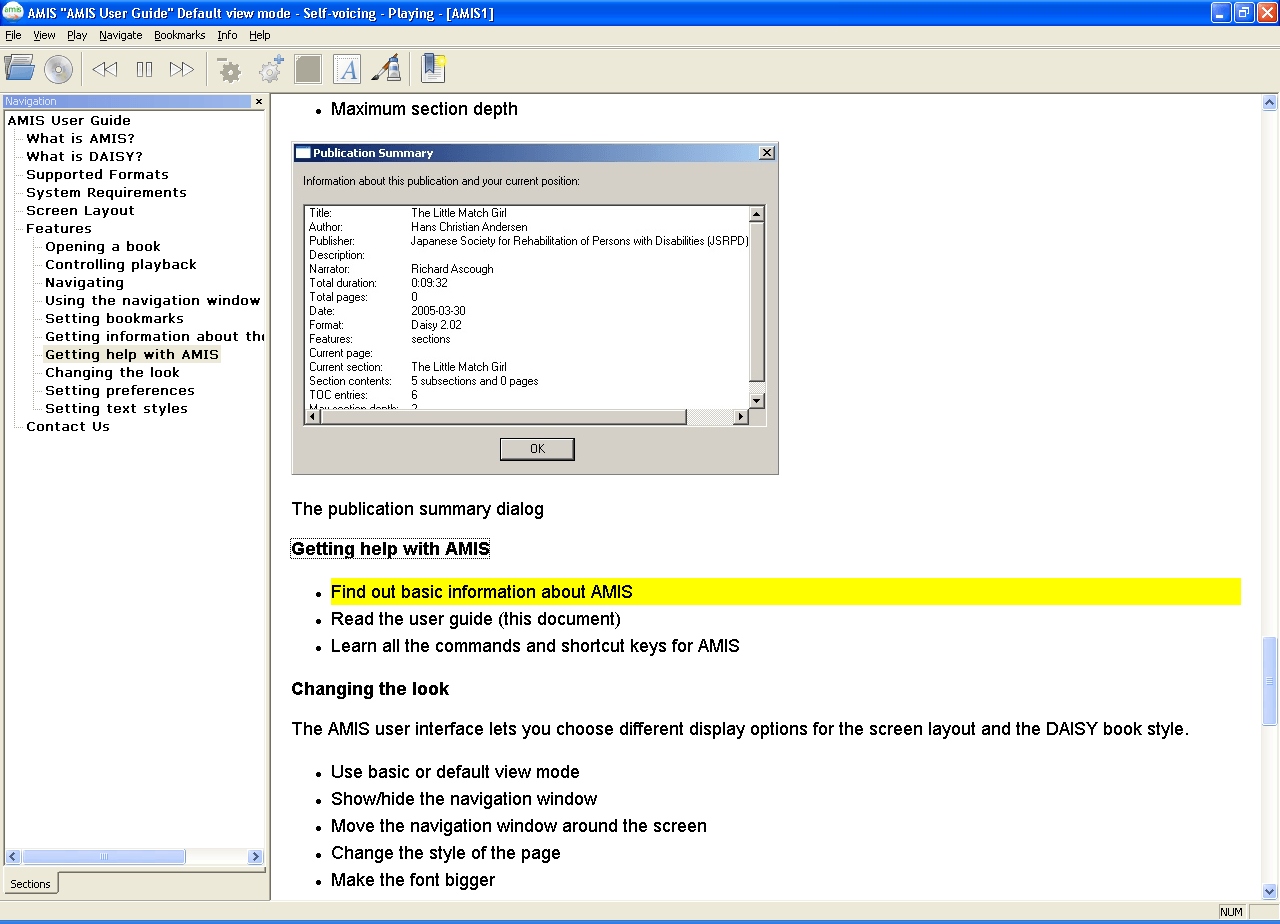Select 'Opening a book' tree item

(103, 246)
